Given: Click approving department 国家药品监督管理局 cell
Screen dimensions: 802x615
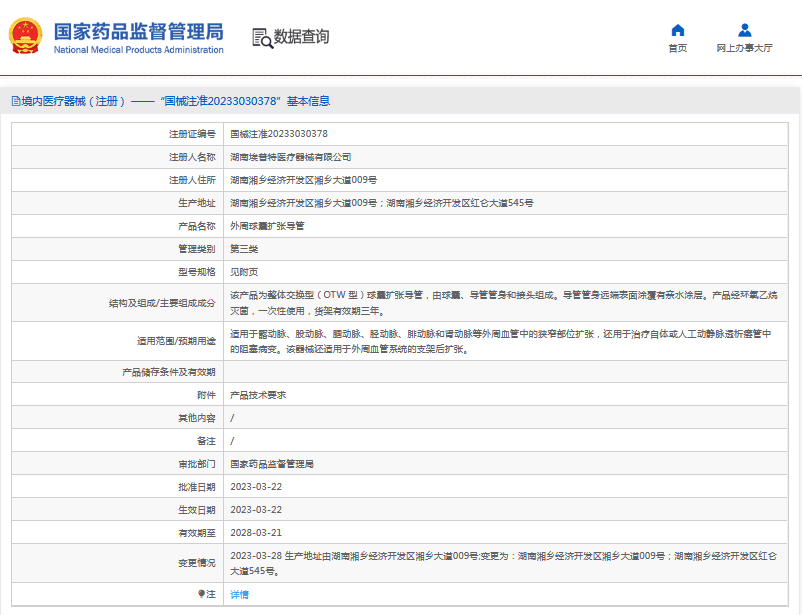Looking at the screenshot, I should click(x=272, y=464).
